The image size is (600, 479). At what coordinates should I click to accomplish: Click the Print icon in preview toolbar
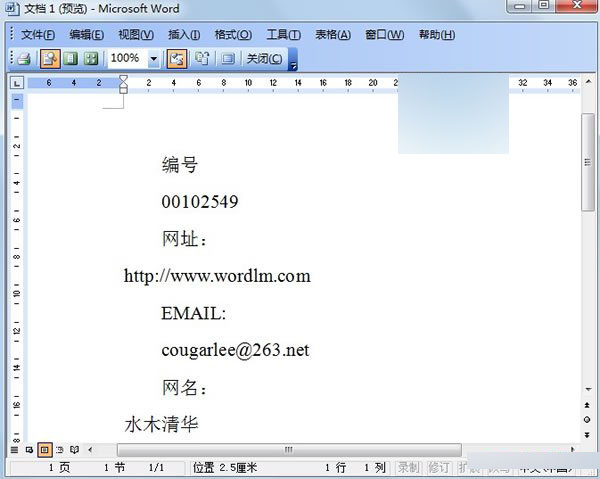coord(23,59)
